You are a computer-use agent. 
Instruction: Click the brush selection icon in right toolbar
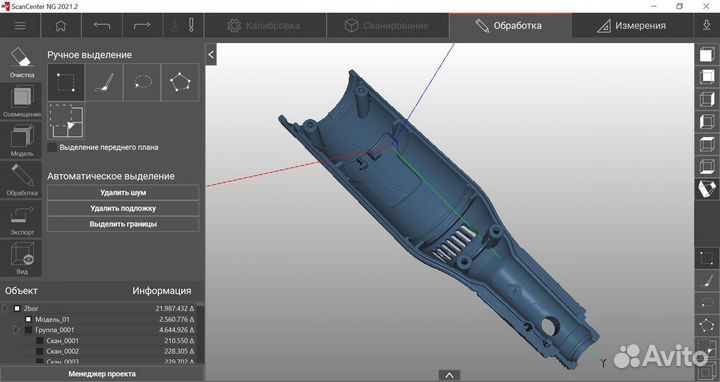point(707,280)
